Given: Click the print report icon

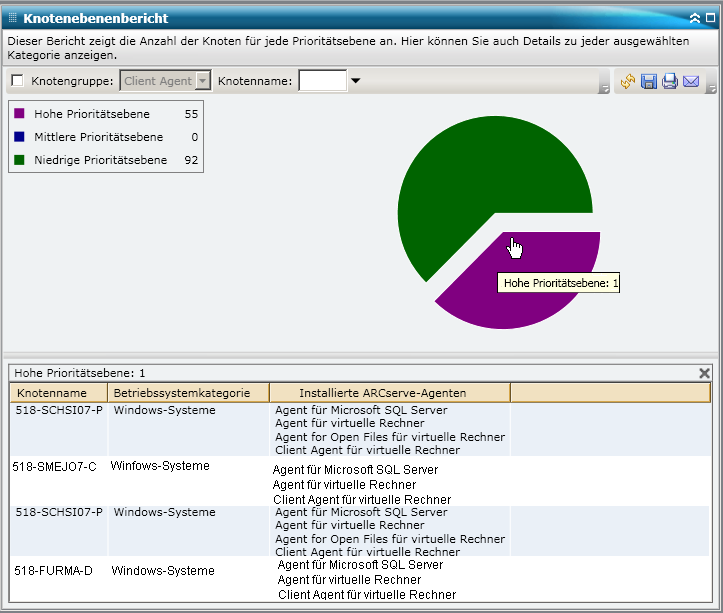Looking at the screenshot, I should coord(670,82).
